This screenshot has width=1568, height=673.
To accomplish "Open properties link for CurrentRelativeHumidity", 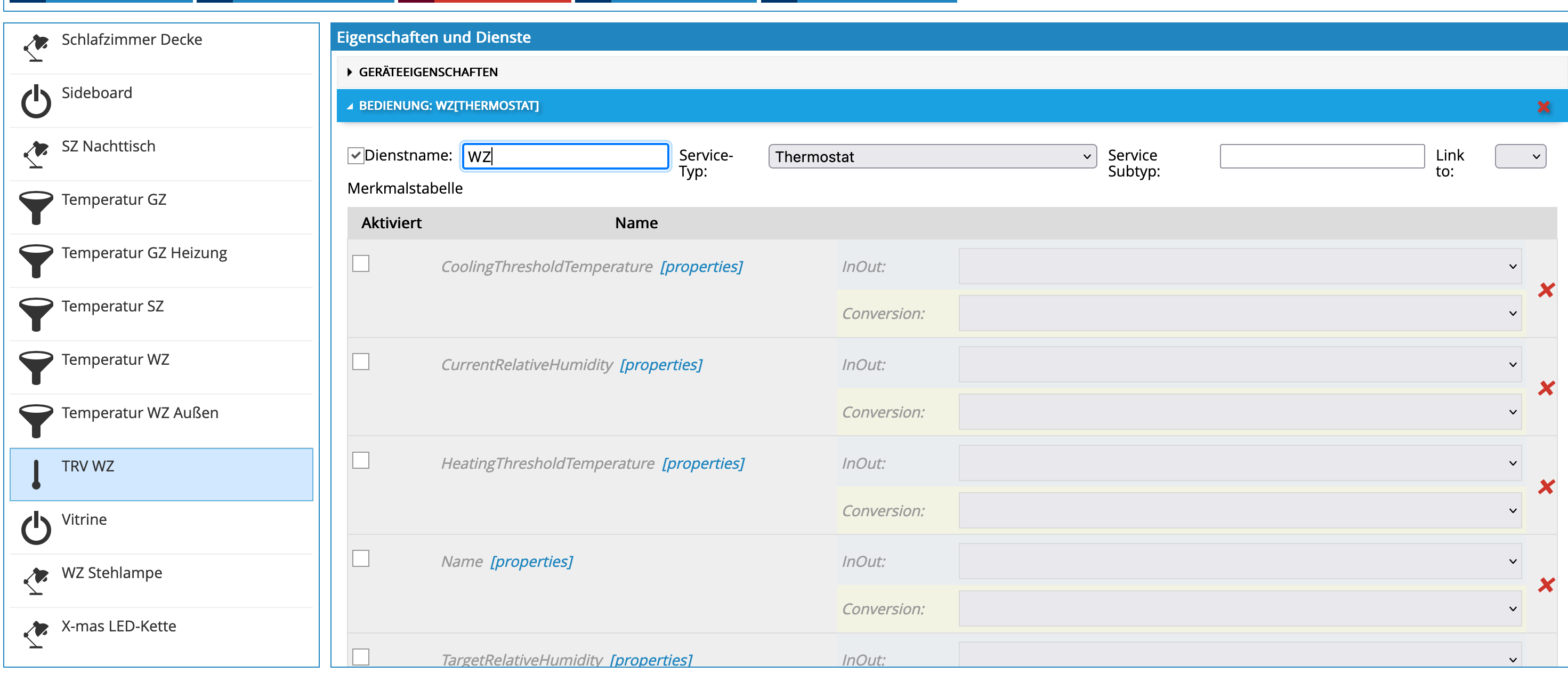I will 661,365.
